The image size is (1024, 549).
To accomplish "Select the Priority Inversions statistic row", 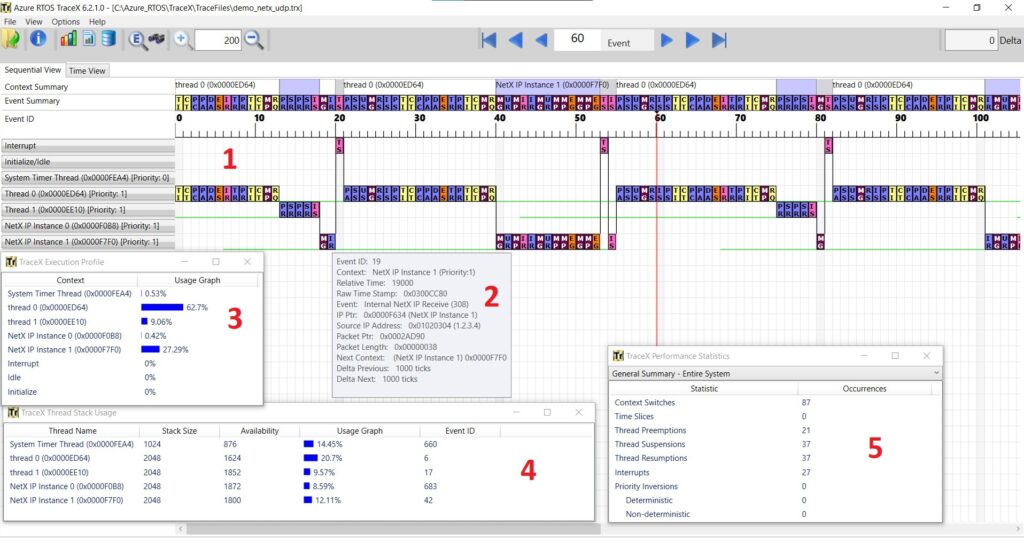I will (x=775, y=486).
